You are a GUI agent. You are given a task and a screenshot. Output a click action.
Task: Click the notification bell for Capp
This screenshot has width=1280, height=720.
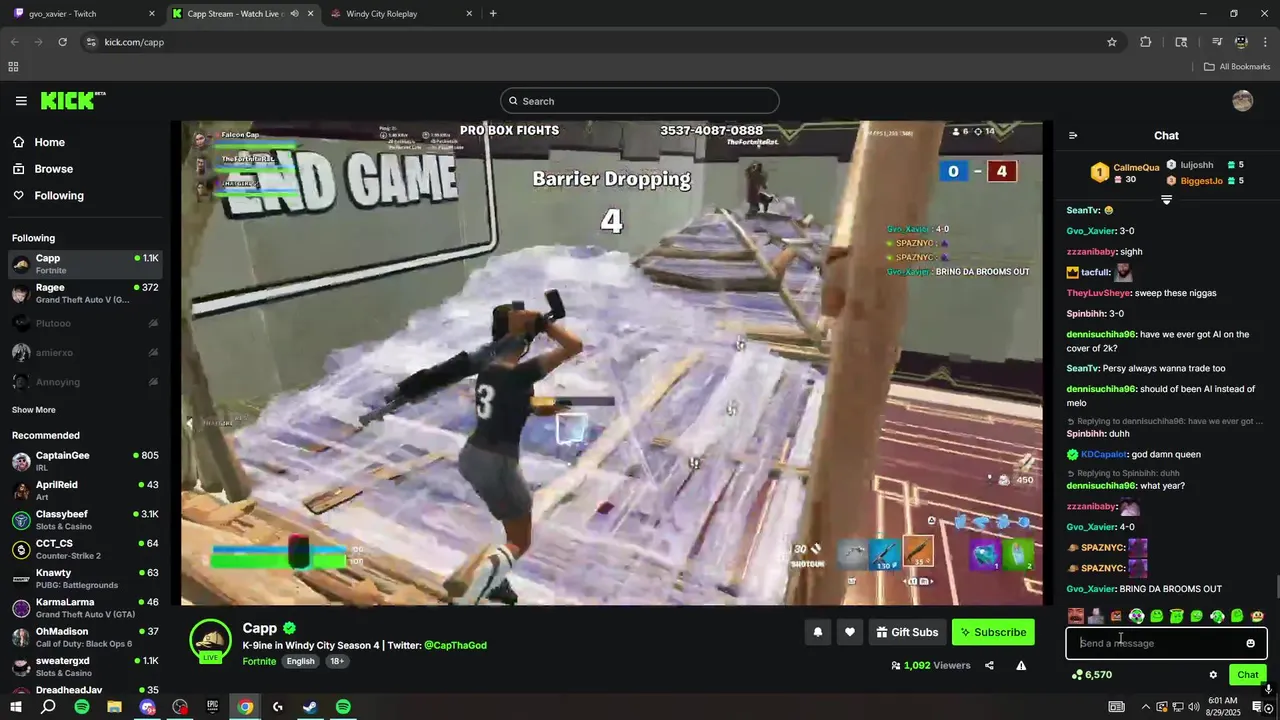click(x=817, y=632)
